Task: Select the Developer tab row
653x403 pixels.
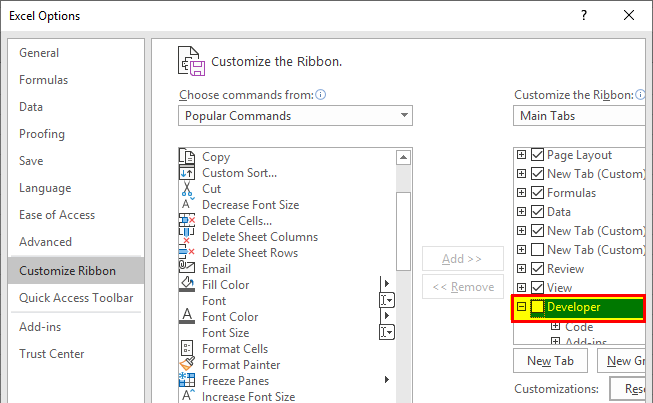Action: (x=578, y=308)
